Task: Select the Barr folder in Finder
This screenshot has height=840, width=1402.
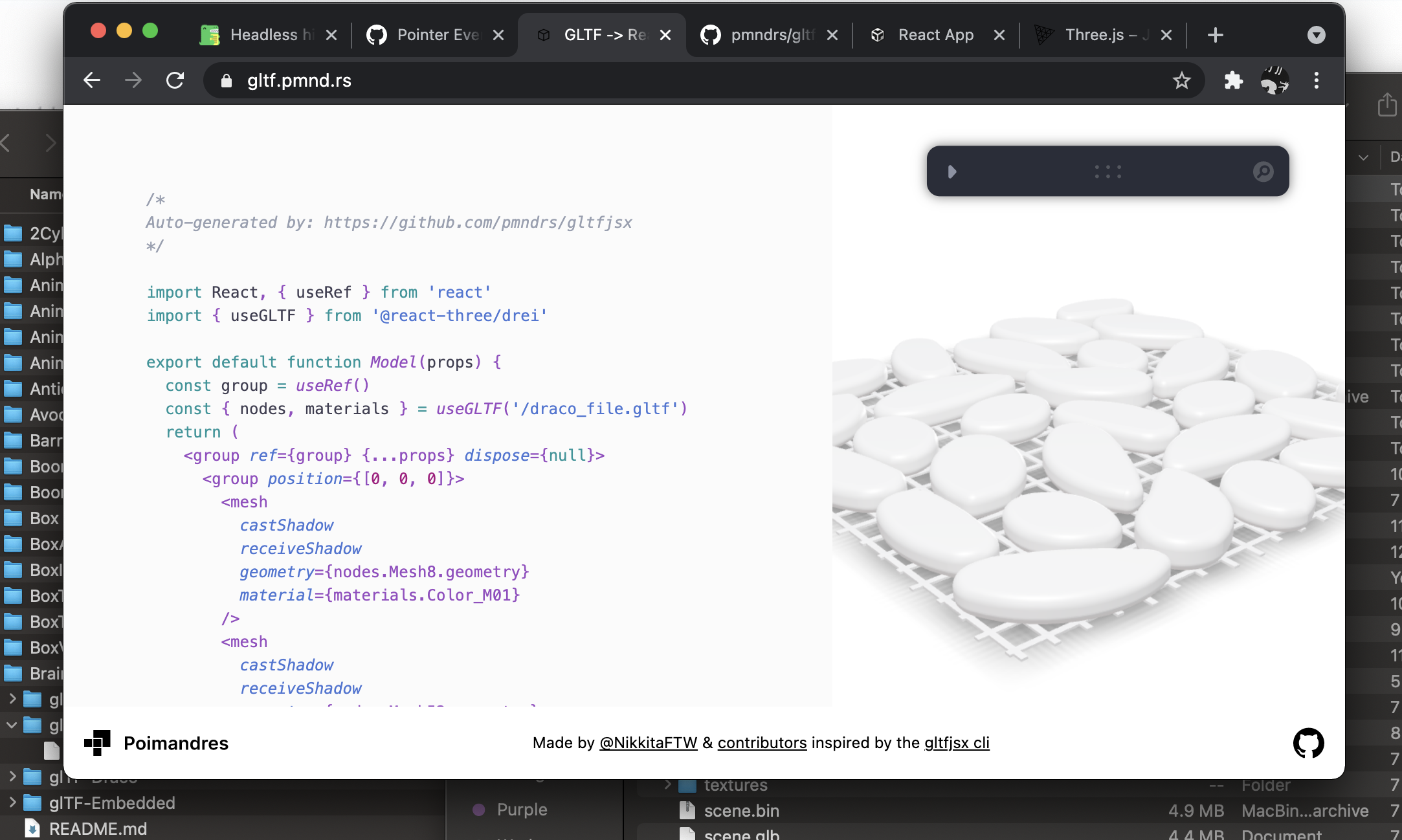Action: 32,440
